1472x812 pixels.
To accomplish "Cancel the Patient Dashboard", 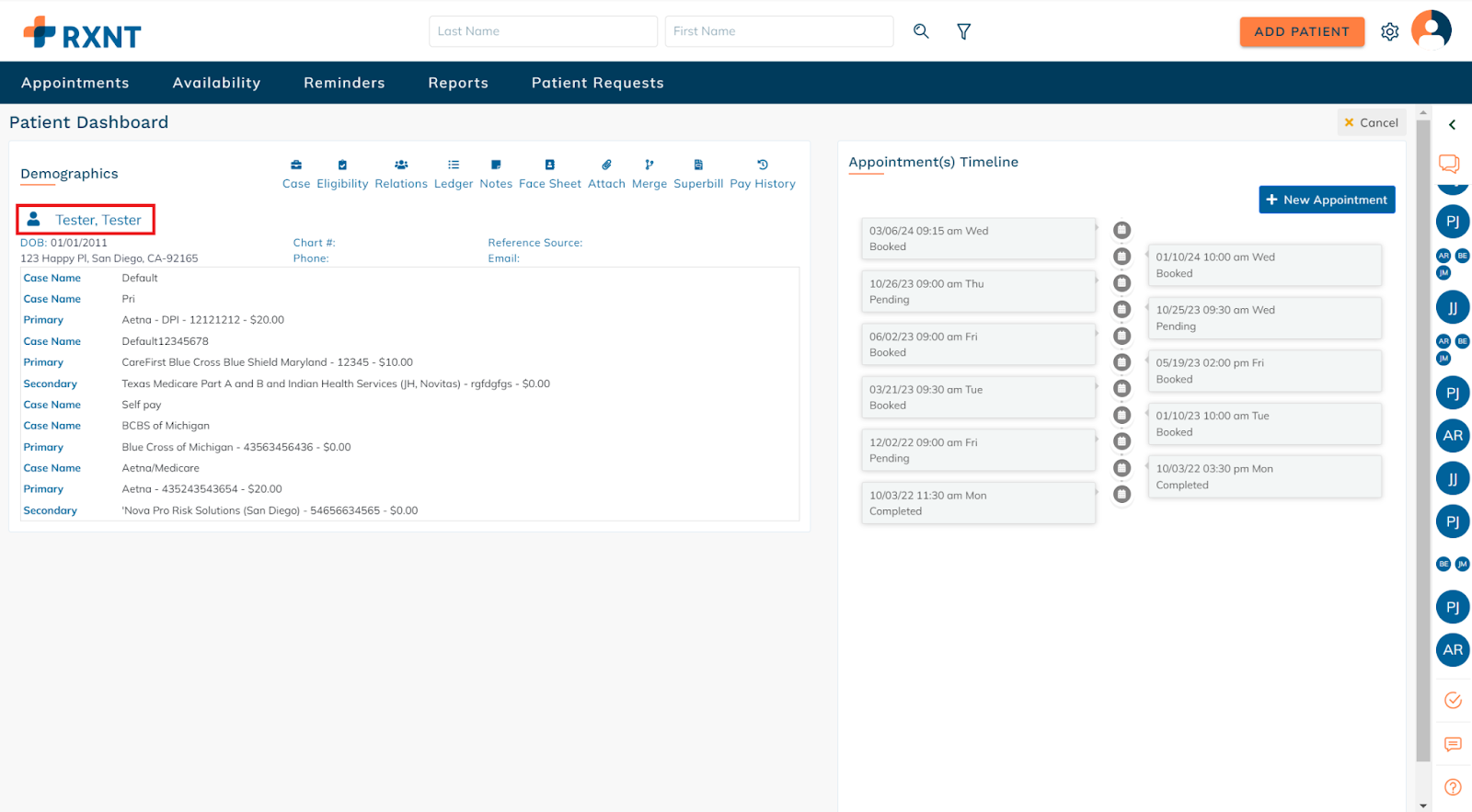I will [x=1371, y=122].
